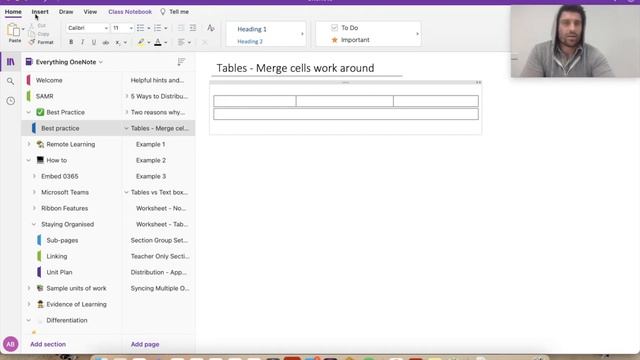Apply the text highlight color
Screen dimensions: 640x360
[x=141, y=42]
